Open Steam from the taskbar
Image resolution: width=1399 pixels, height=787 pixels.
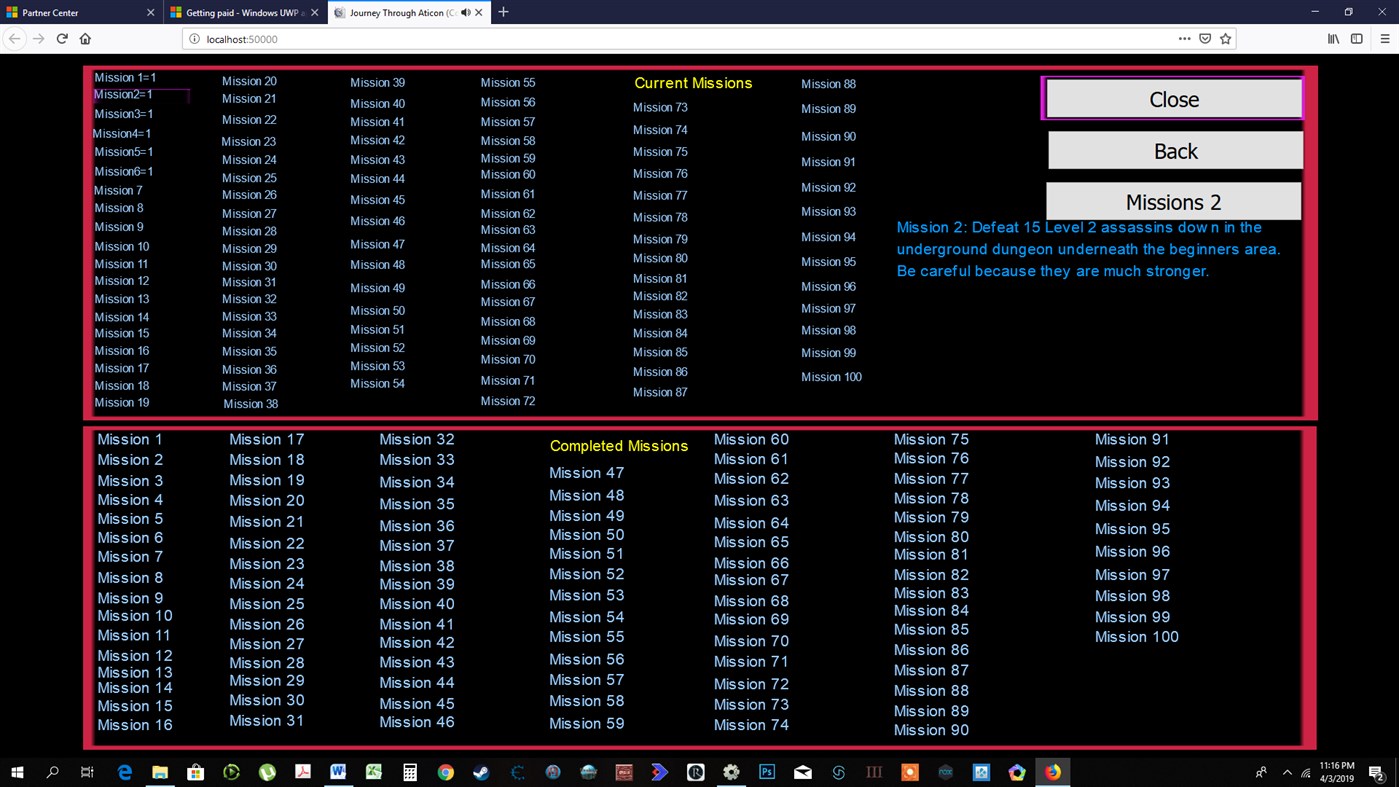481,772
